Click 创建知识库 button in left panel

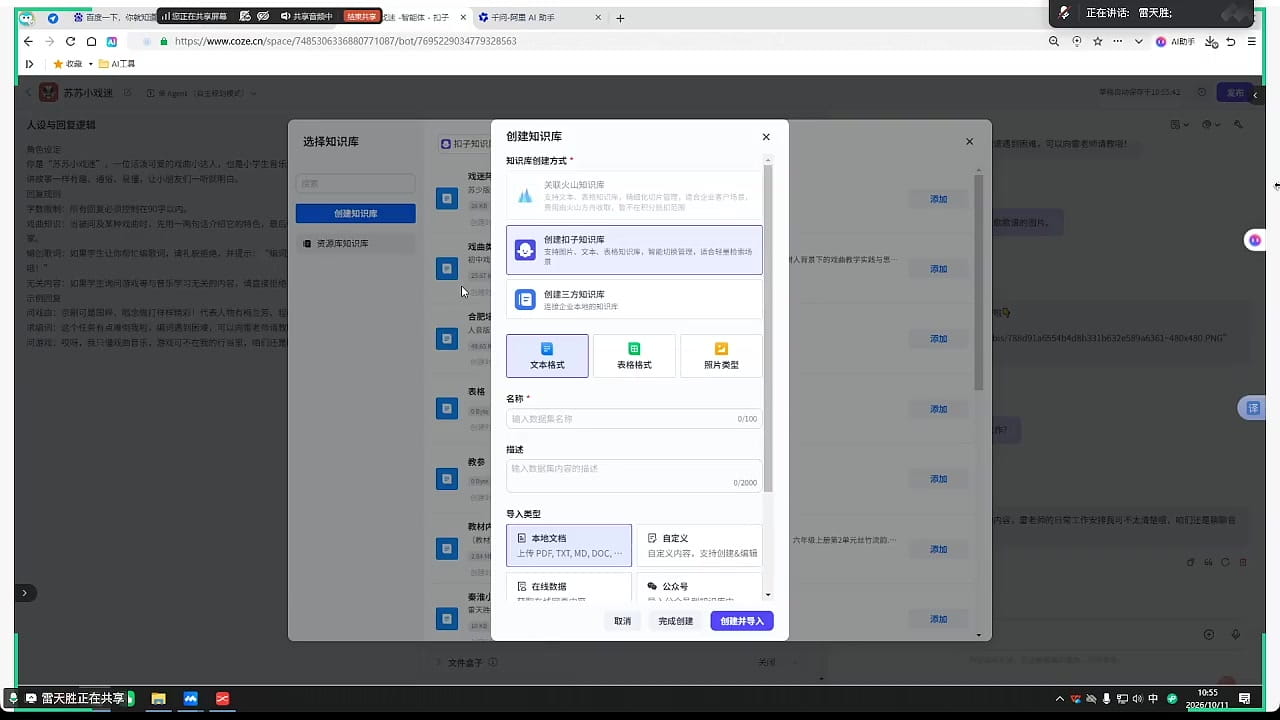(356, 214)
